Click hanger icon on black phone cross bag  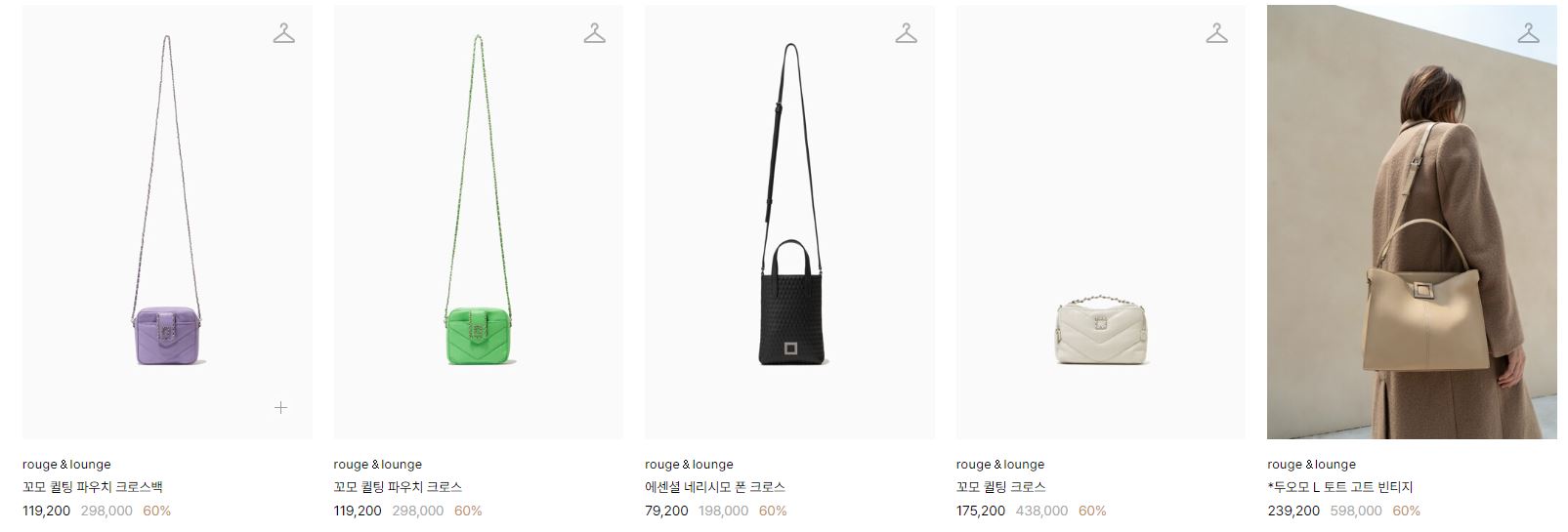coord(906,33)
